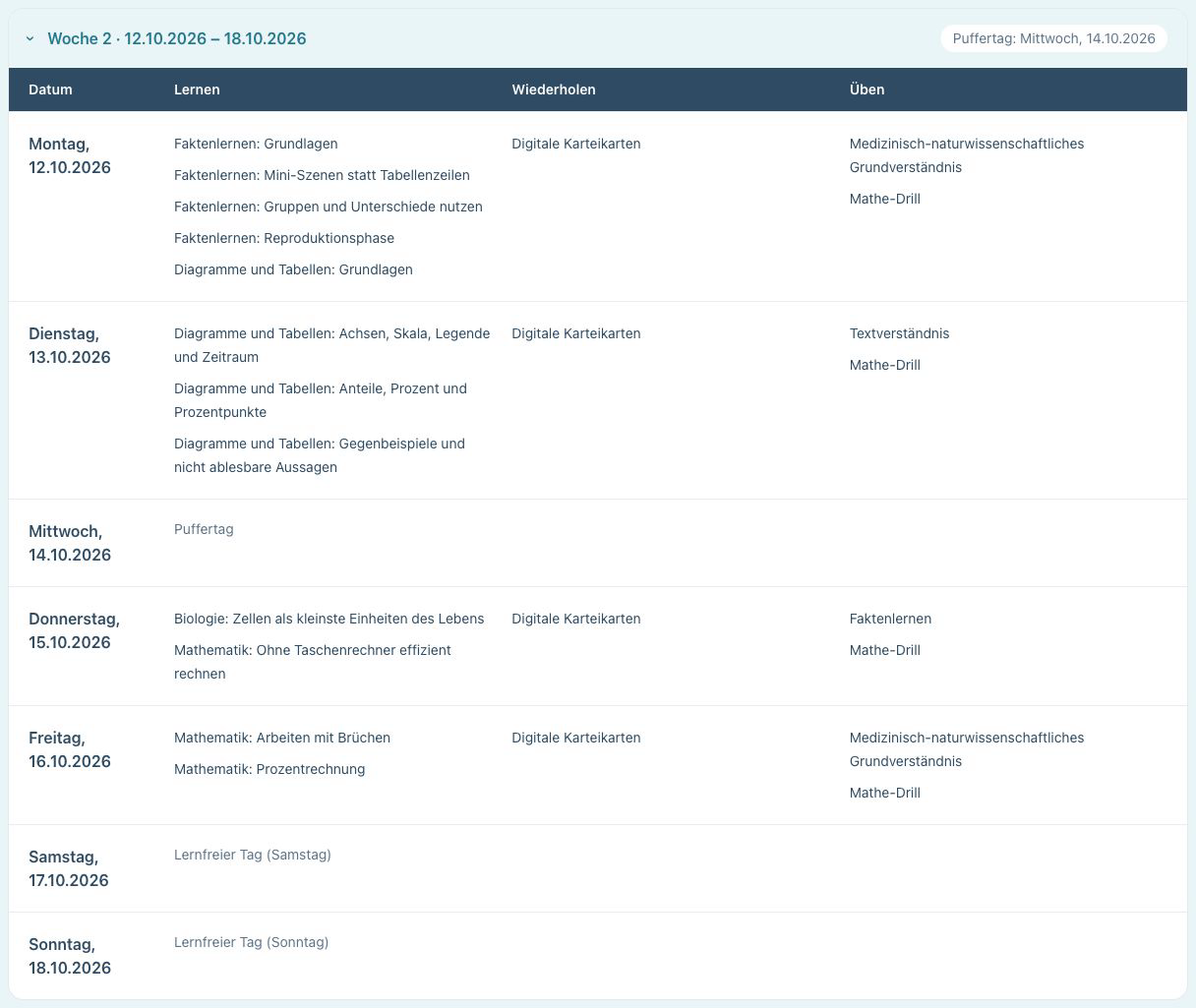Click the "Puffertag: Mittwoch, 14.10.2026" badge
This screenshot has height=1008, width=1196.
pos(1053,38)
